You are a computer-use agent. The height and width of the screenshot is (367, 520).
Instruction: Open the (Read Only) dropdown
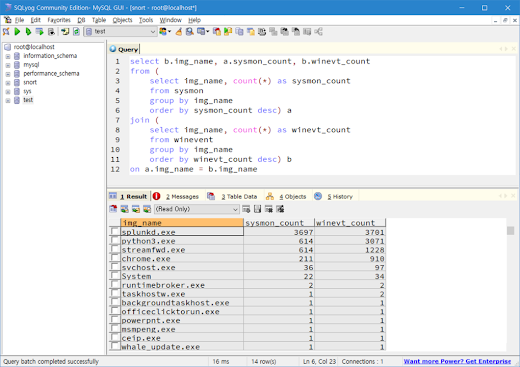tap(196, 209)
